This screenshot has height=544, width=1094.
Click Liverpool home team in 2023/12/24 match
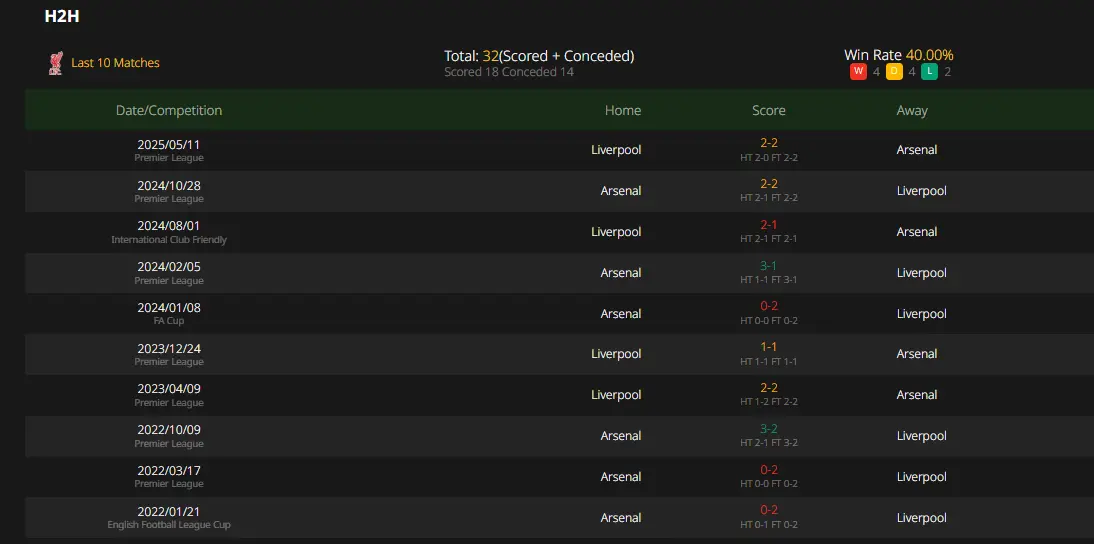(x=616, y=354)
